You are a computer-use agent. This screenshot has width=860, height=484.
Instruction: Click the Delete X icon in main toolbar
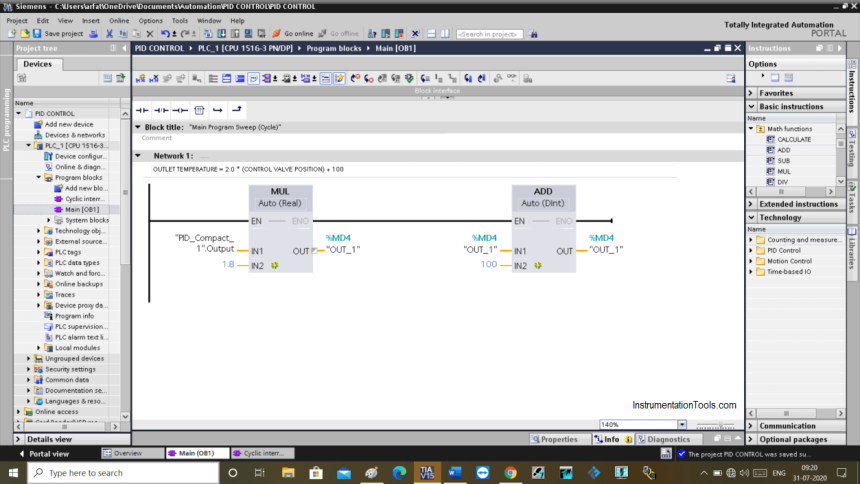(150, 33)
